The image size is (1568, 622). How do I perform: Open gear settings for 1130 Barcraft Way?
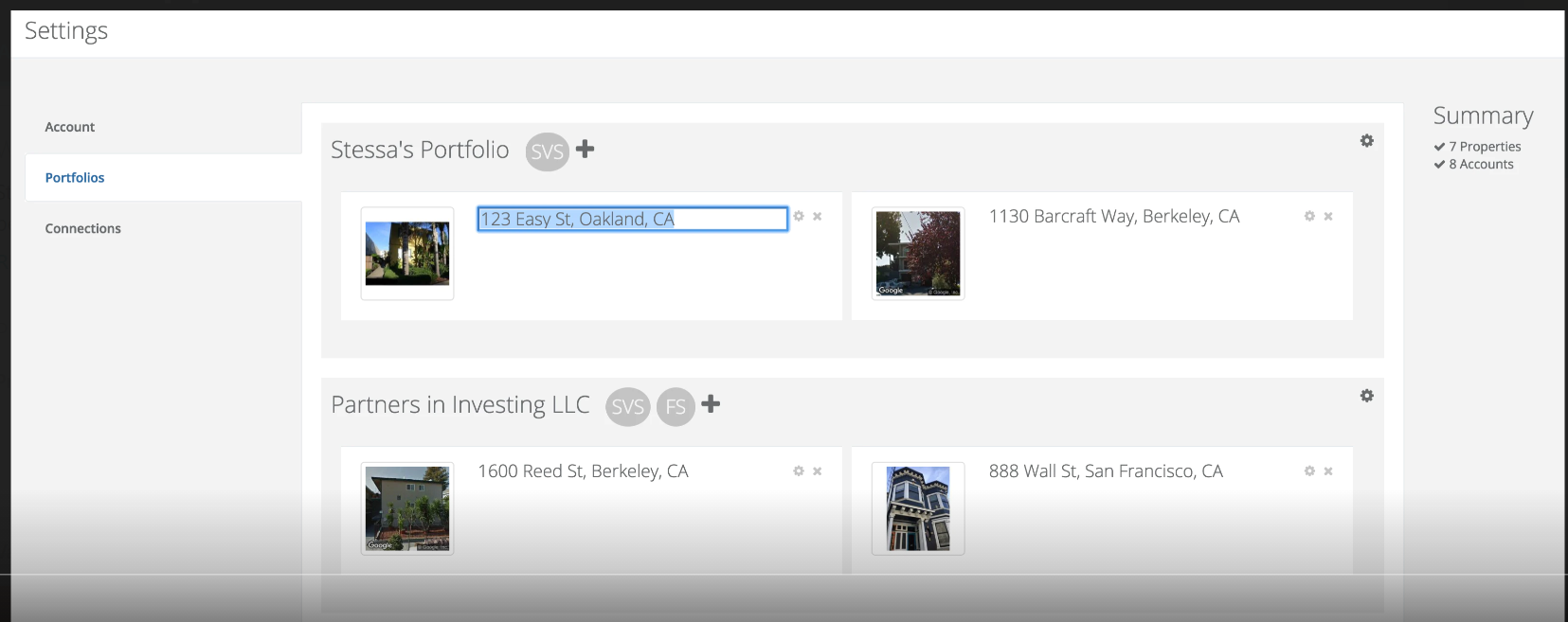(1309, 216)
